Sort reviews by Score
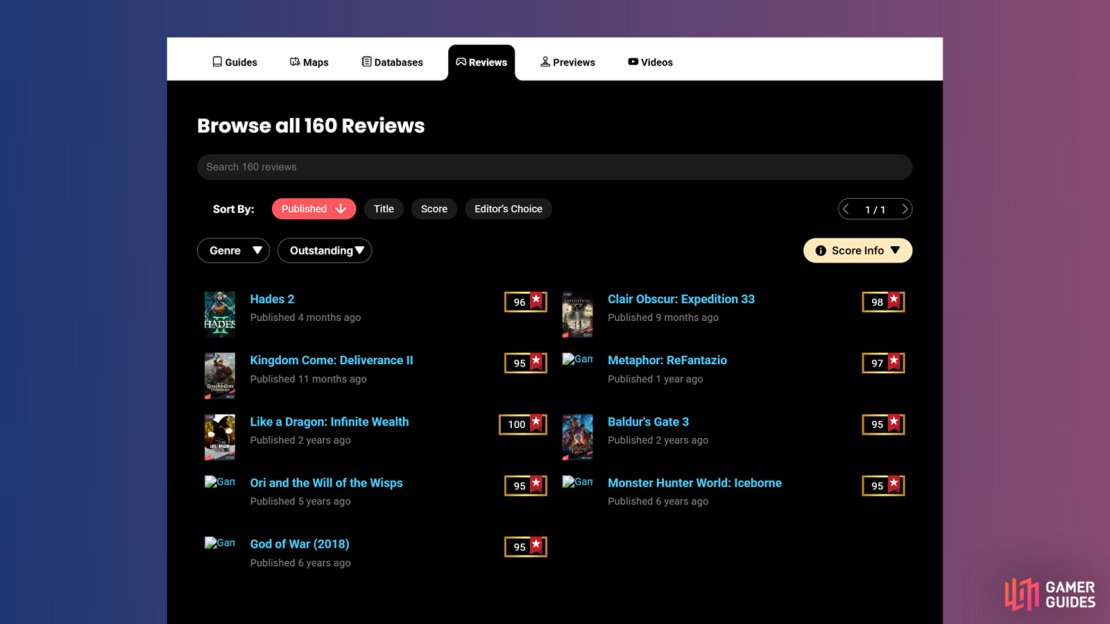Screen dimensions: 1110x624 pos(434,209)
